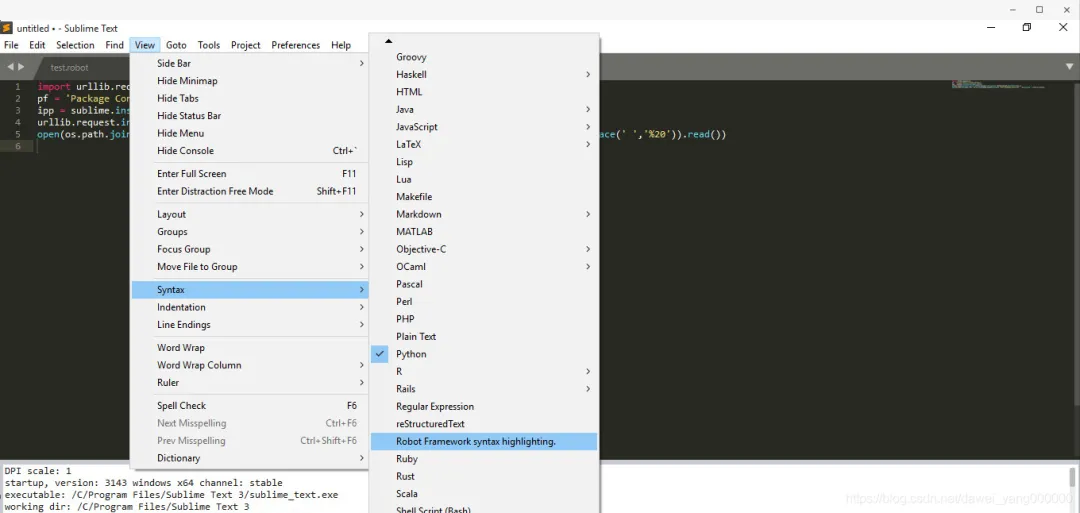Expand the Dictionary submenu
The height and width of the screenshot is (513, 1080).
point(250,458)
